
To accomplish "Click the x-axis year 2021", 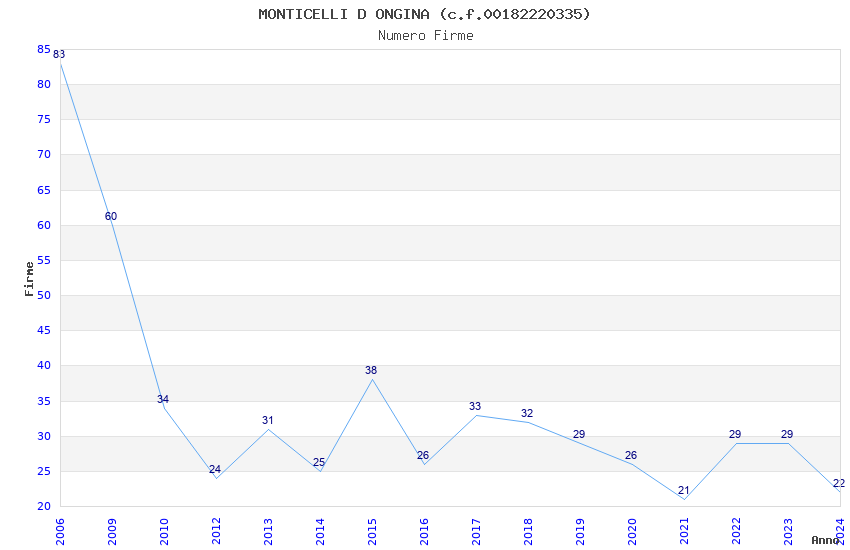I will point(684,532).
